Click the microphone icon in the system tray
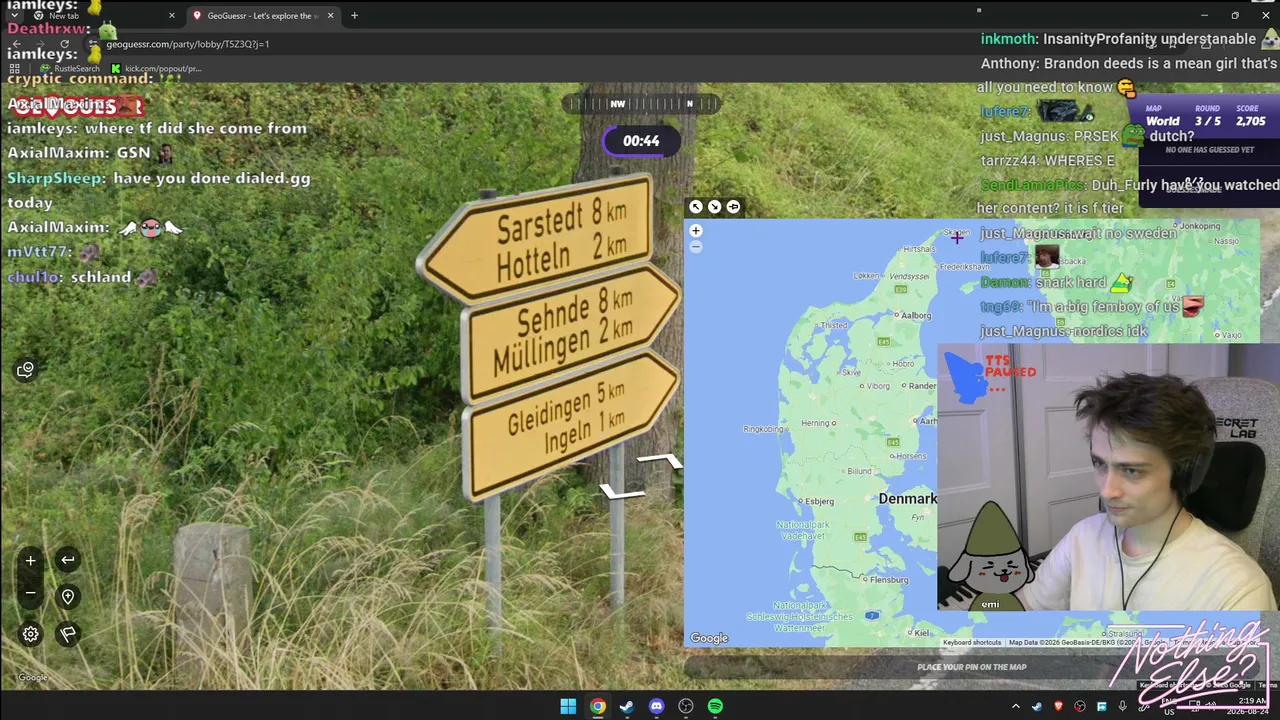This screenshot has height=720, width=1280. (x=1122, y=707)
